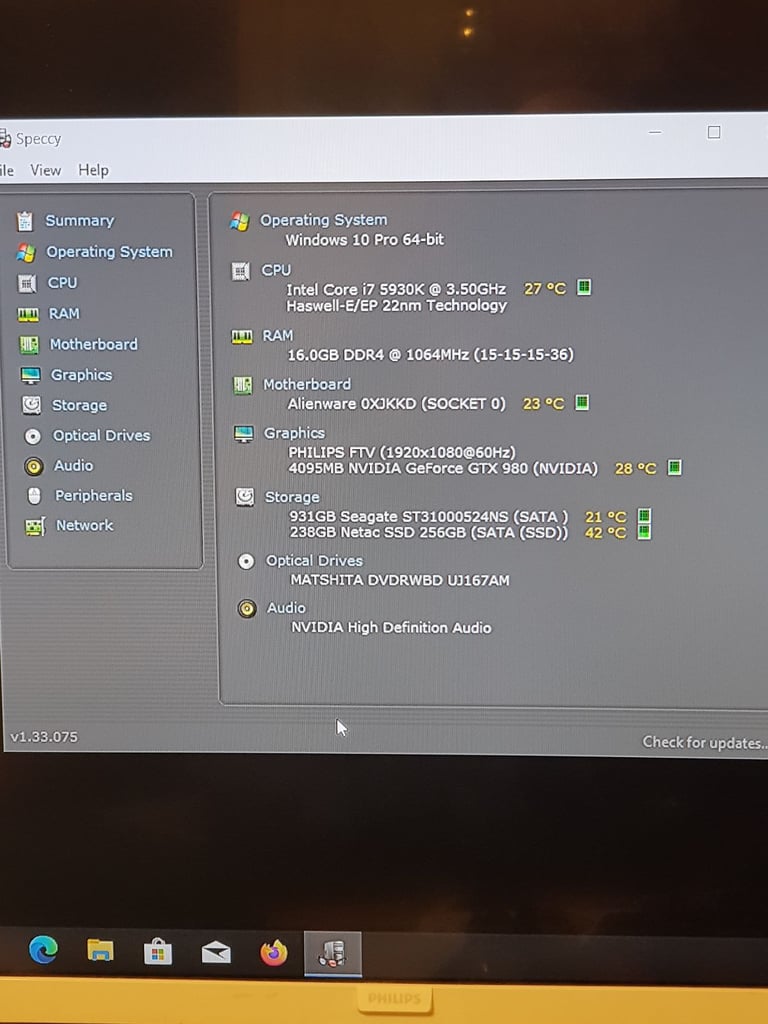Click the Windows flag icon in sidebar
The width and height of the screenshot is (768, 1024).
point(26,253)
